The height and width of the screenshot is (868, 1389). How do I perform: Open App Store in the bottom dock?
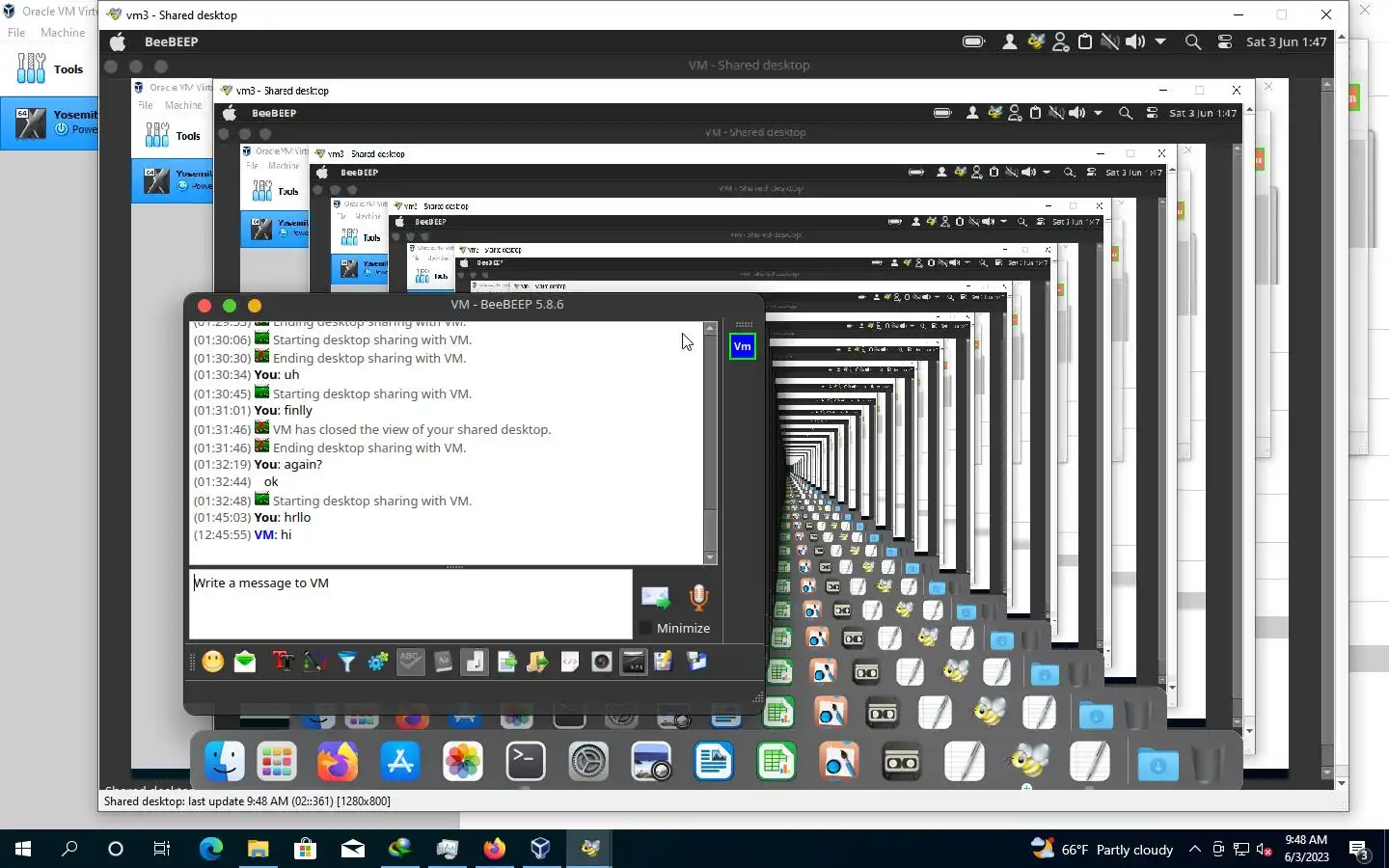(400, 762)
